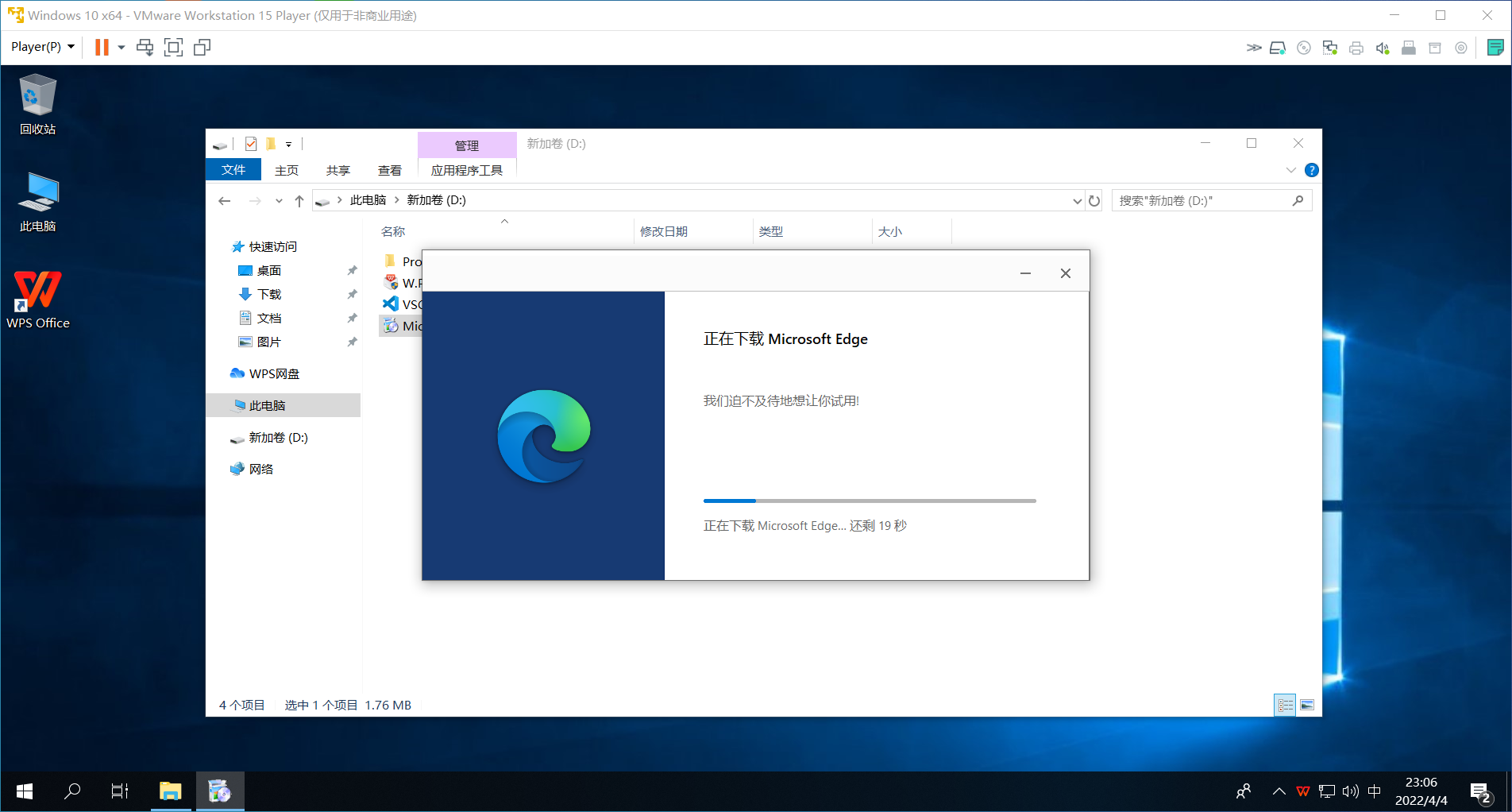Click the Properties icon in Explorer quick access toolbar
This screenshot has width=1512, height=812.
[x=251, y=144]
